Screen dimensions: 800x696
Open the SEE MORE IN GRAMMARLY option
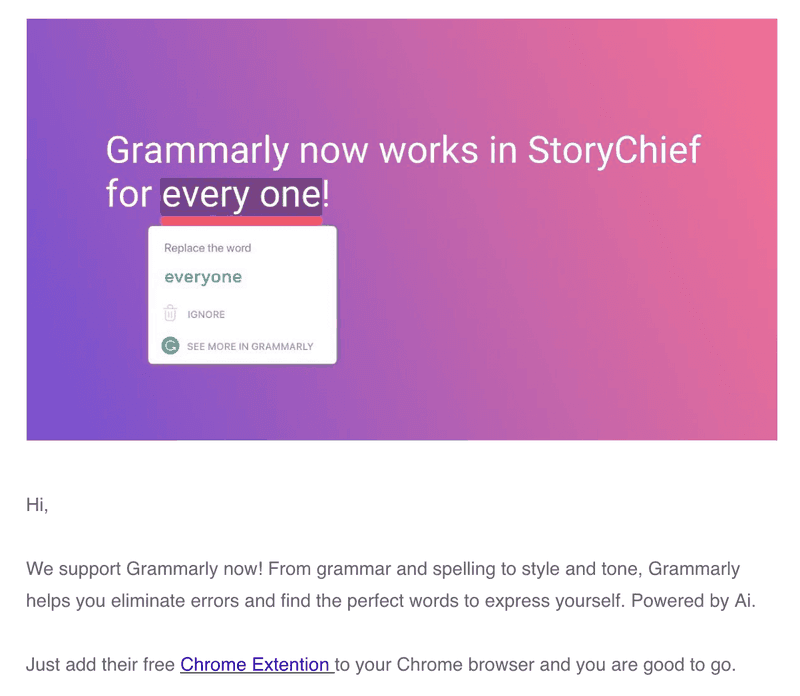(x=249, y=345)
